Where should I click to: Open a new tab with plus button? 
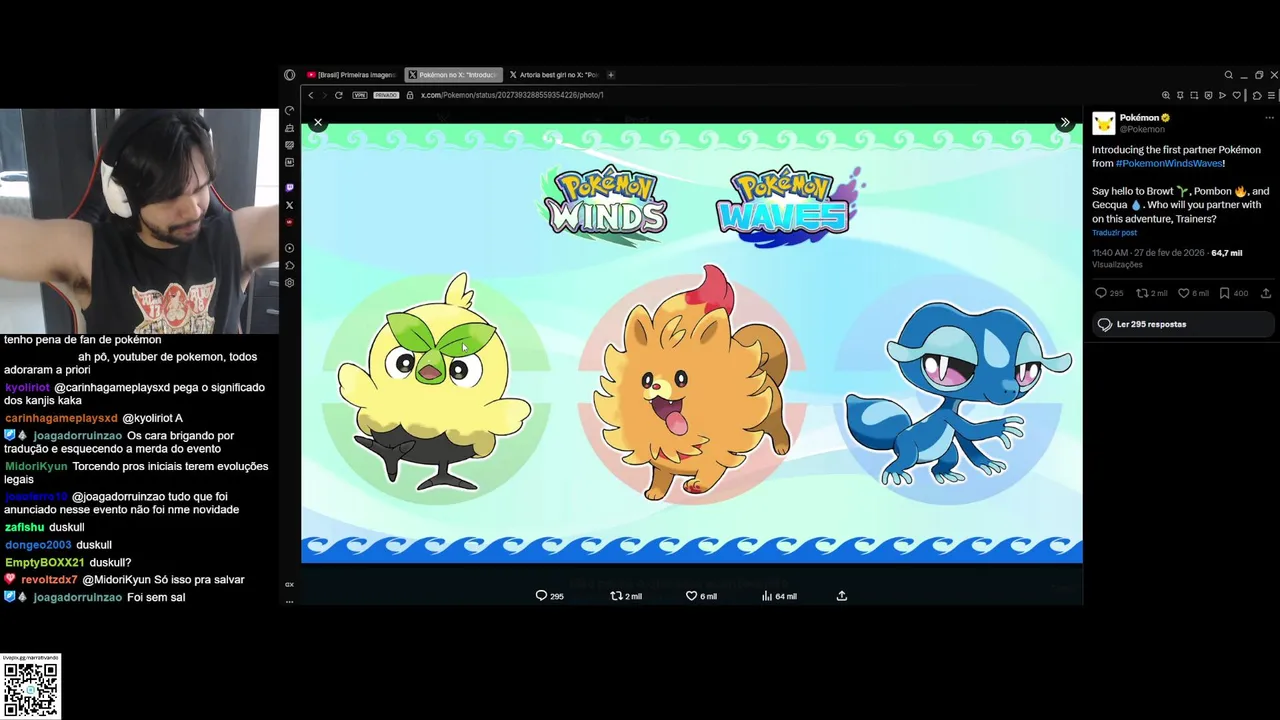pos(611,75)
